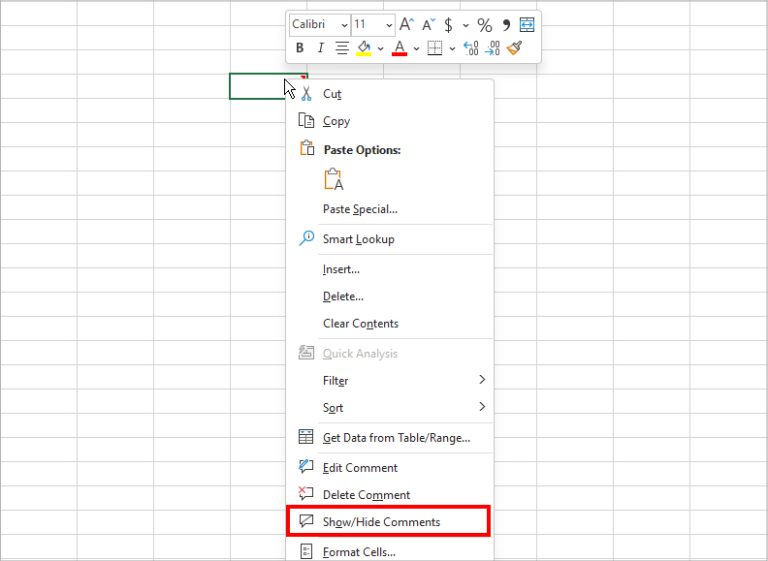Click Decrease Decimal icon

[493, 48]
